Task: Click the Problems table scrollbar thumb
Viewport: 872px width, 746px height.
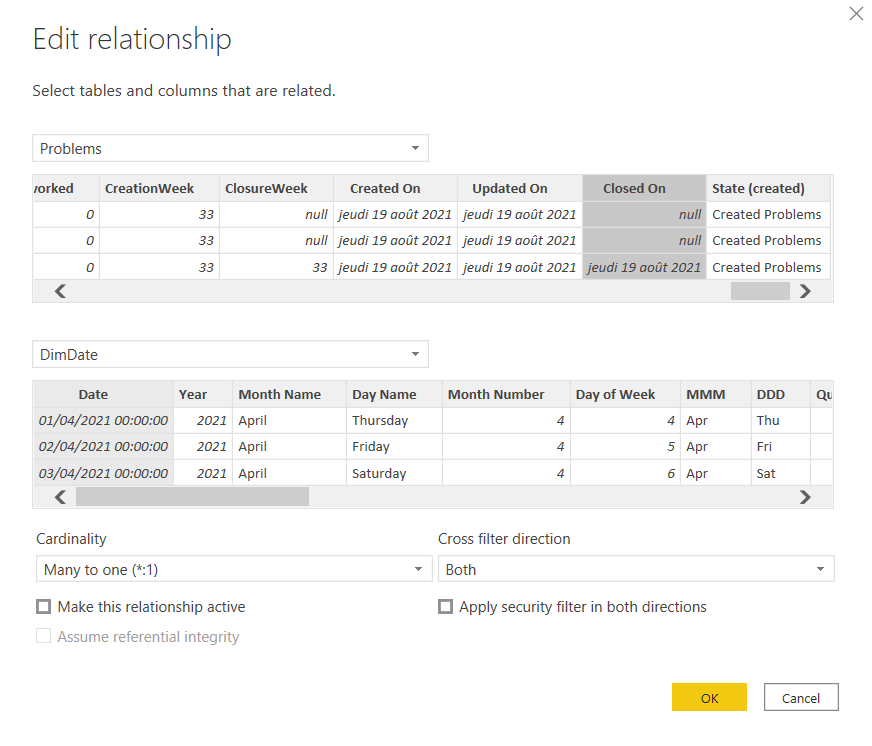Action: tap(760, 291)
